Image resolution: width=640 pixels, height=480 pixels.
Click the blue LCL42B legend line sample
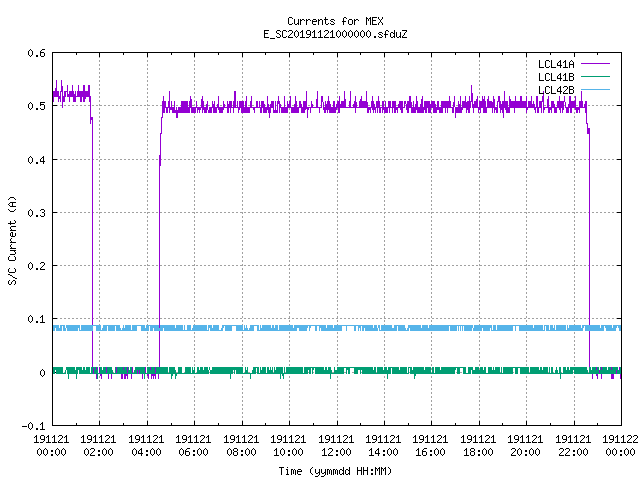click(x=595, y=89)
